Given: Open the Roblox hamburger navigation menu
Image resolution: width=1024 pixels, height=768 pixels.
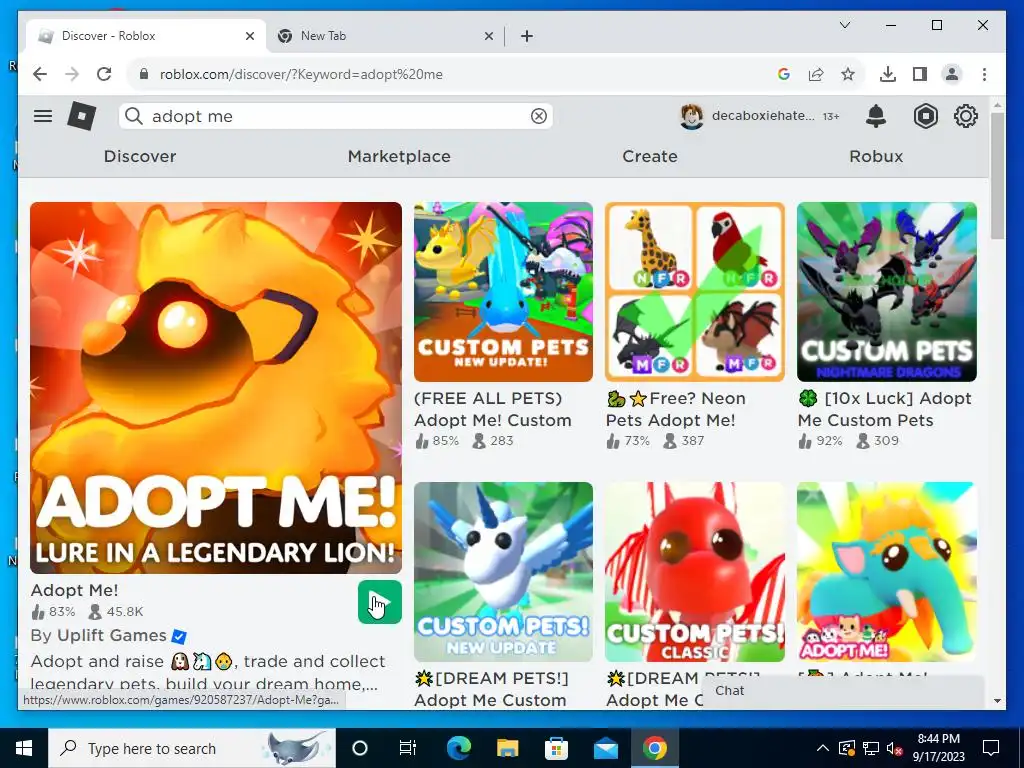Looking at the screenshot, I should point(43,116).
